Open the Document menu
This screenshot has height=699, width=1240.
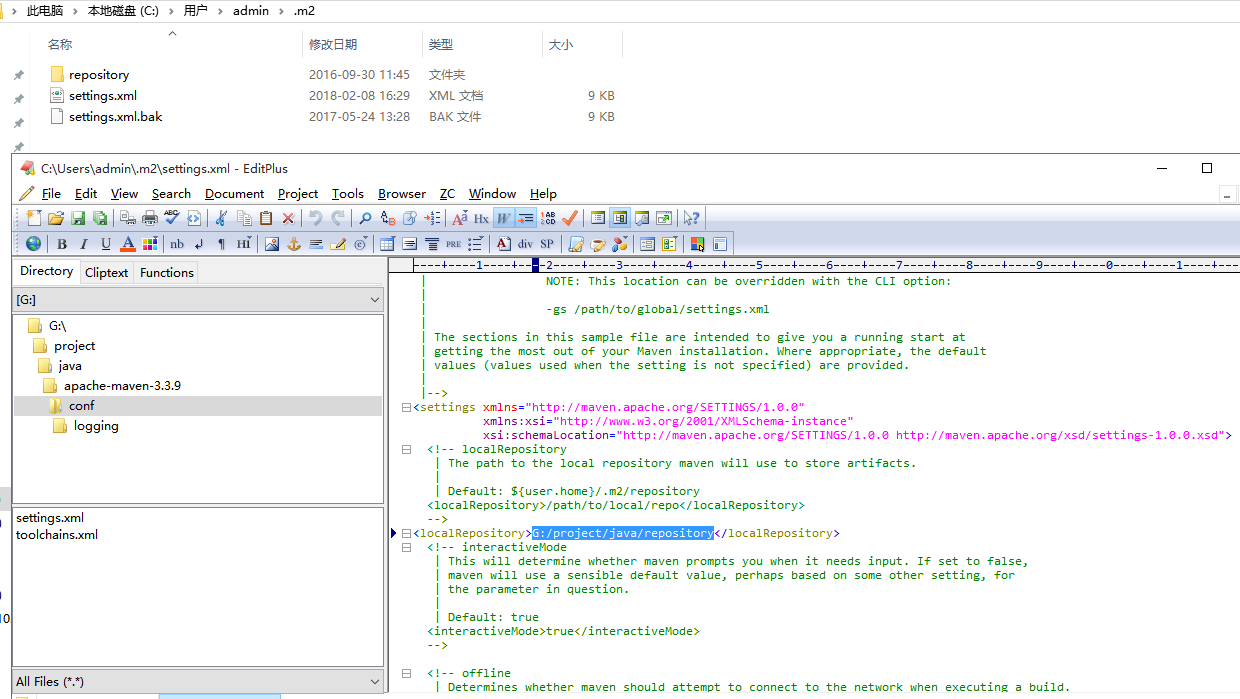click(x=234, y=194)
